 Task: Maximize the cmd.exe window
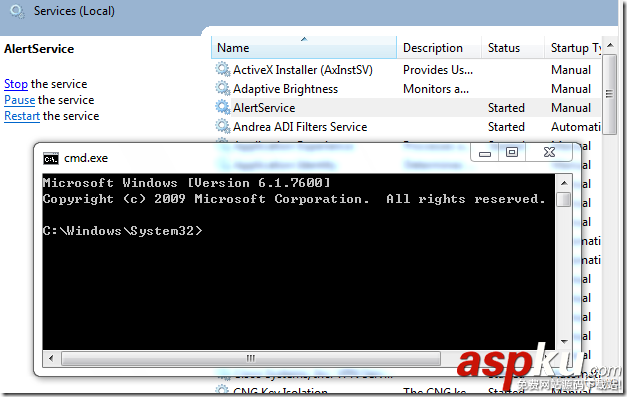(512, 152)
